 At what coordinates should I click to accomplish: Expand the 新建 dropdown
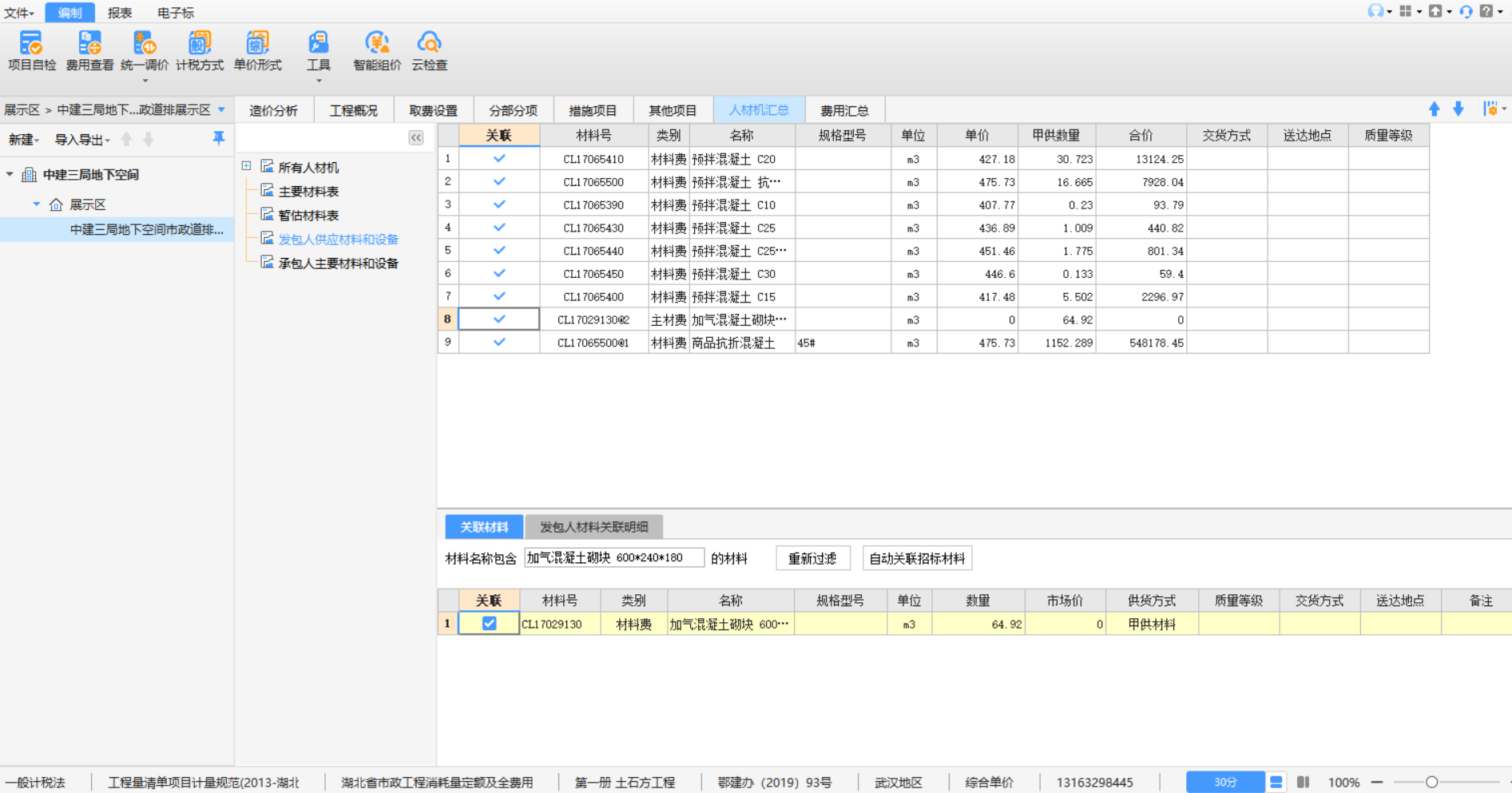(24, 140)
